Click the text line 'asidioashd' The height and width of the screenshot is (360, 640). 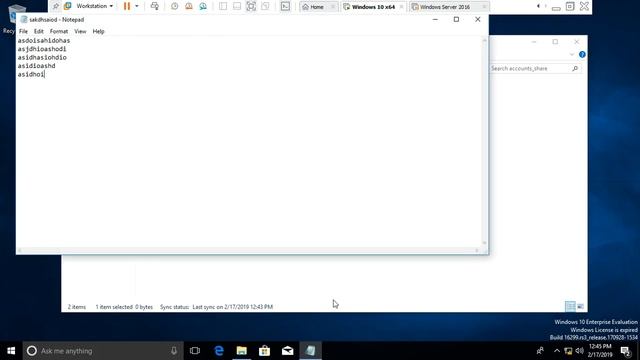tap(36, 66)
